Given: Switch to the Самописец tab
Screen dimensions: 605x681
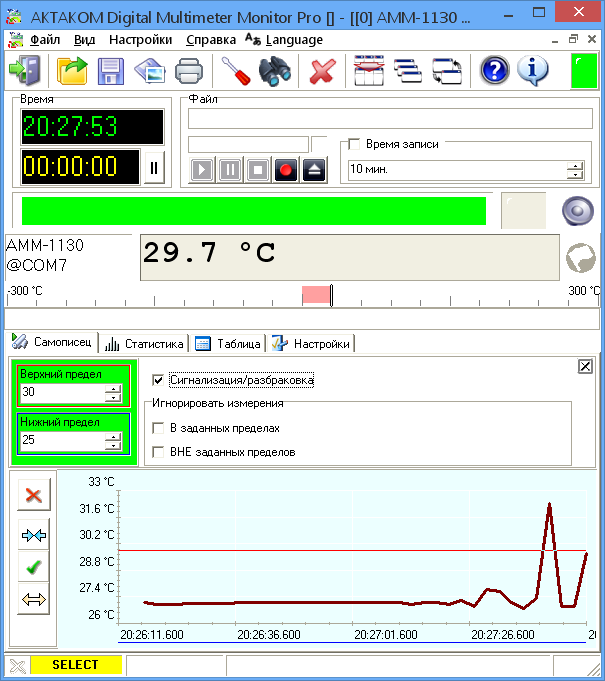Looking at the screenshot, I should pyautogui.click(x=54, y=342).
